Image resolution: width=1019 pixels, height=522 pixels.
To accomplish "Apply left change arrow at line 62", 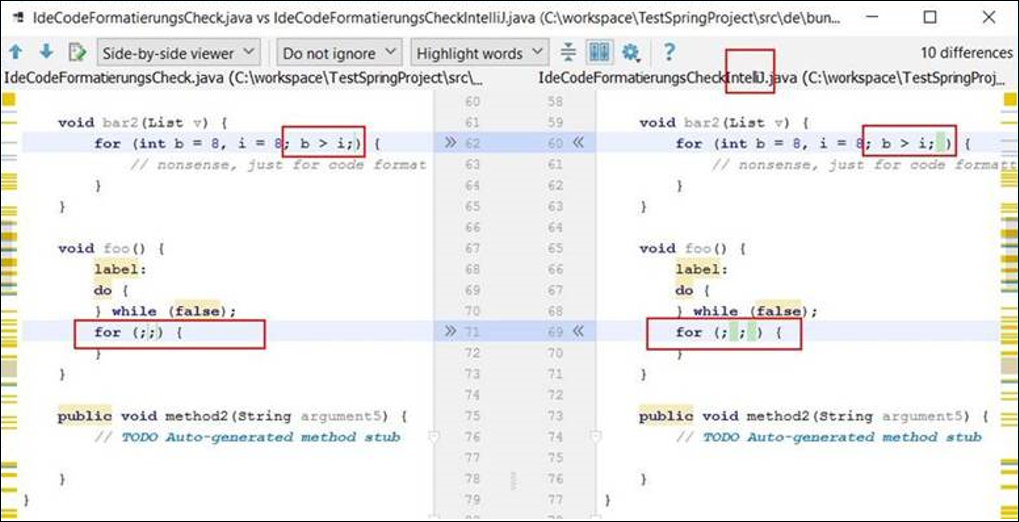I will 450,143.
